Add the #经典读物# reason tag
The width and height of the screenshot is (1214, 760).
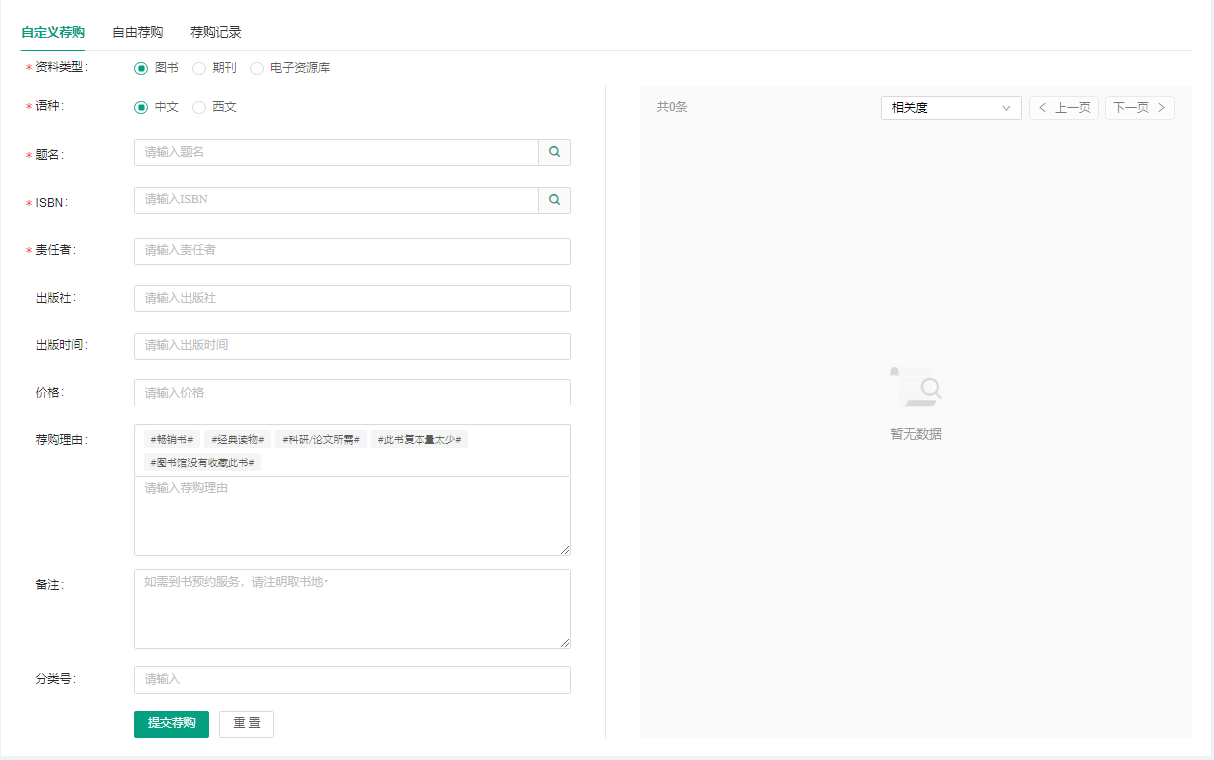coord(238,439)
